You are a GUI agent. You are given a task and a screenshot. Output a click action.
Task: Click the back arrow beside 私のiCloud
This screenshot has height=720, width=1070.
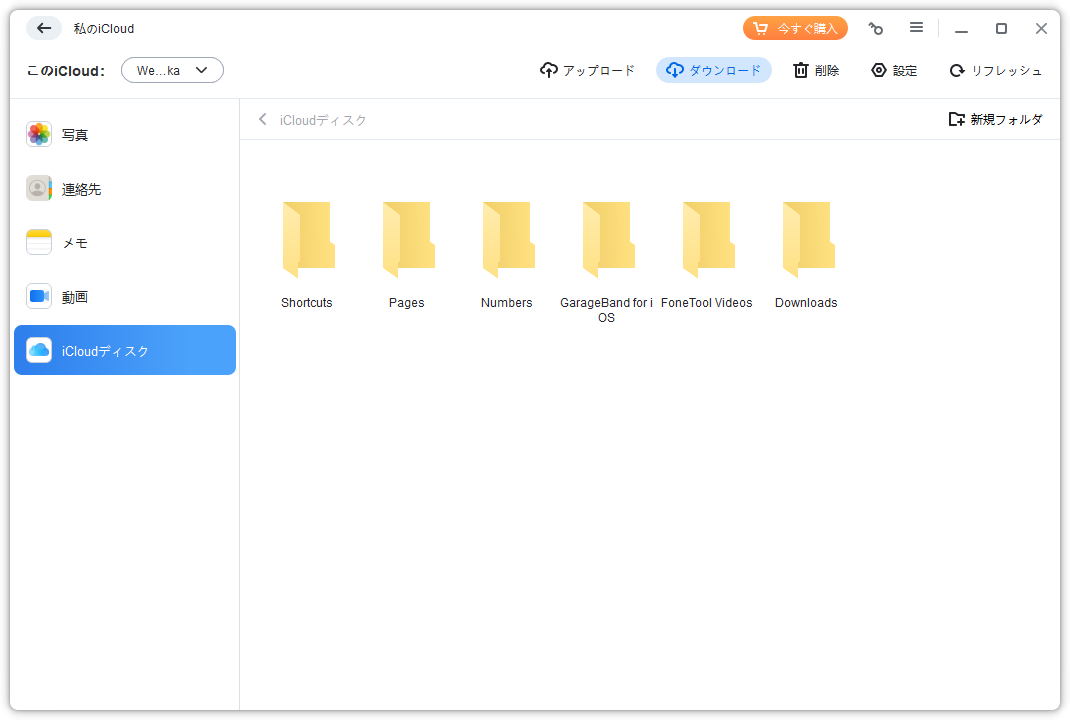tap(43, 28)
